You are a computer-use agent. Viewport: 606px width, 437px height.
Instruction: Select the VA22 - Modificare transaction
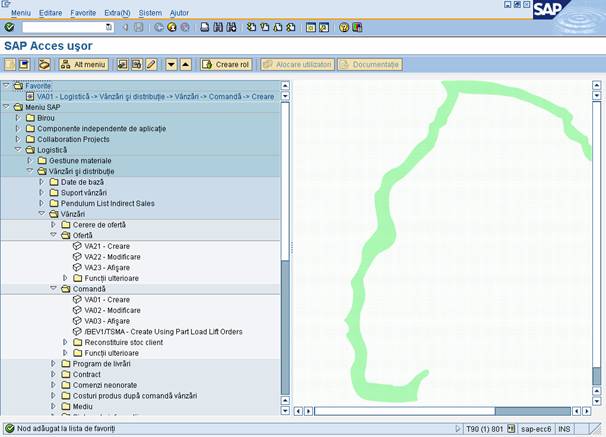tap(112, 257)
